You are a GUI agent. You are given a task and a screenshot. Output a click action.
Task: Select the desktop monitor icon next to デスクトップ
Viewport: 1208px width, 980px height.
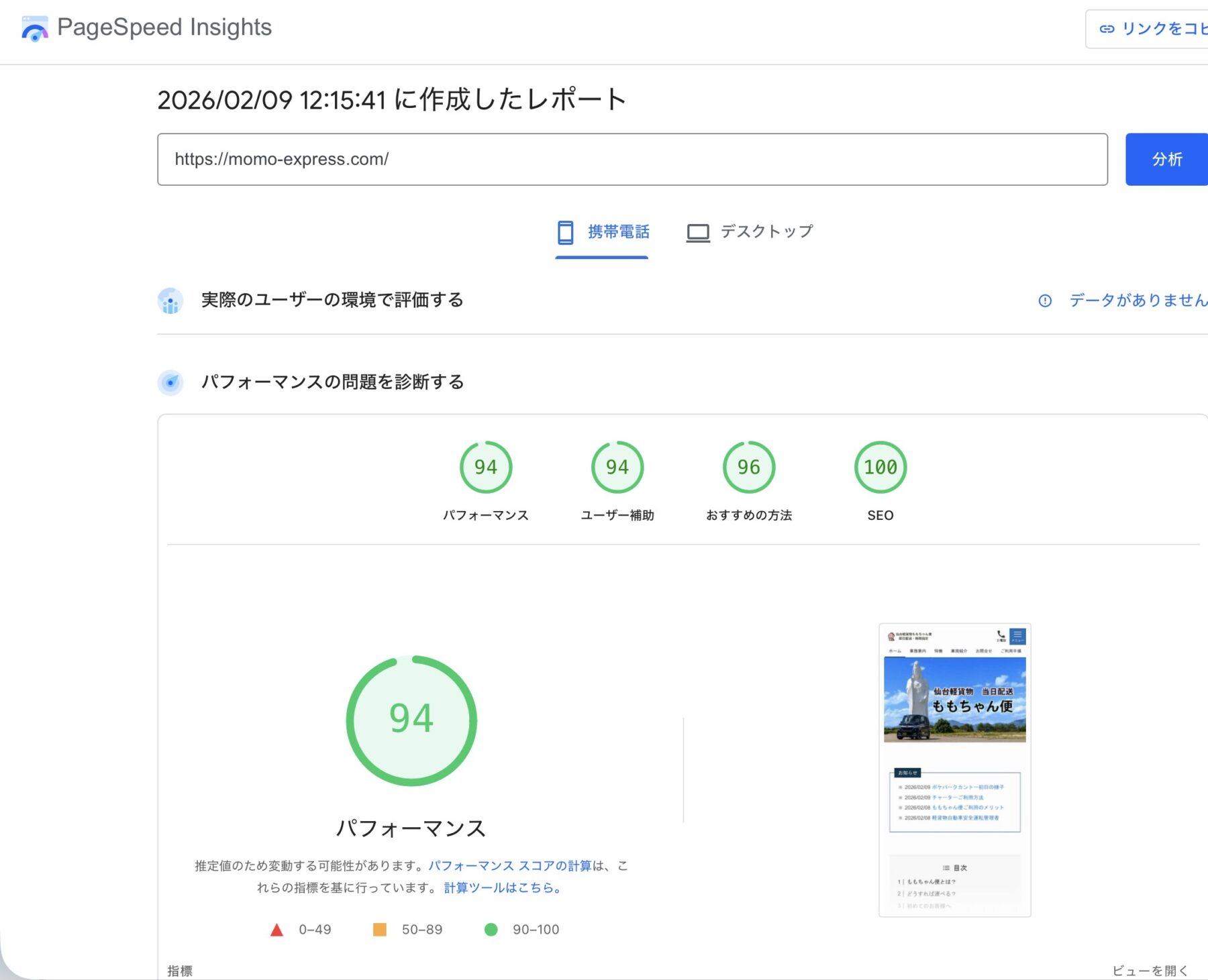(698, 232)
